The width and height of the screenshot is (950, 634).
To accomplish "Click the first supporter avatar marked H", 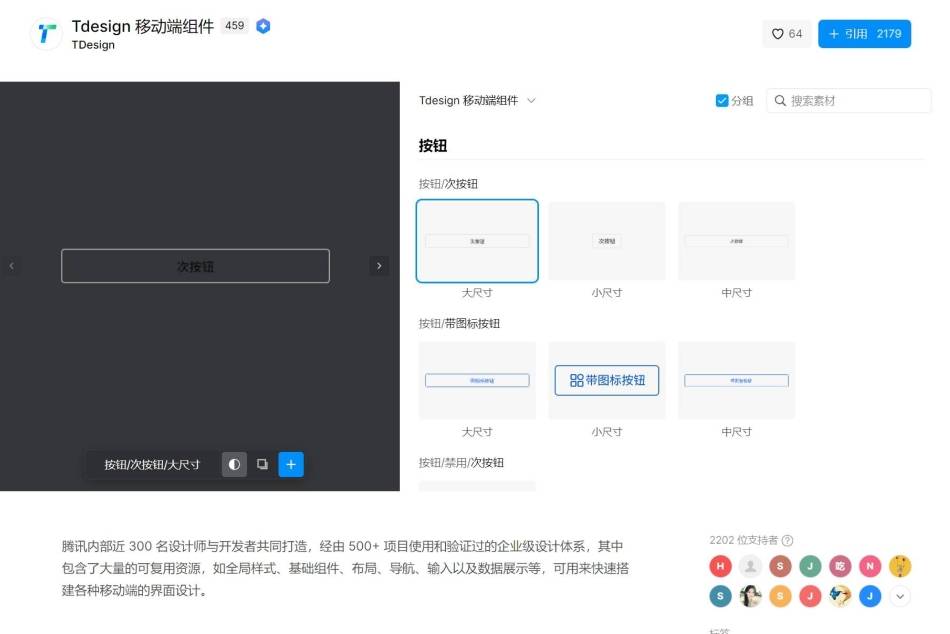I will [720, 566].
